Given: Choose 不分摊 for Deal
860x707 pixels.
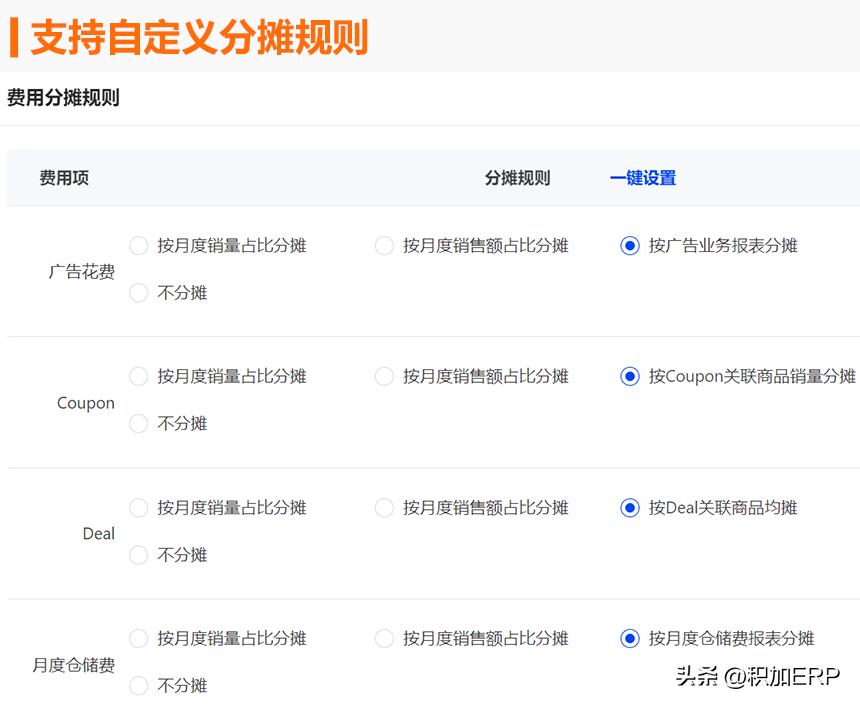Looking at the screenshot, I should coord(138,555).
